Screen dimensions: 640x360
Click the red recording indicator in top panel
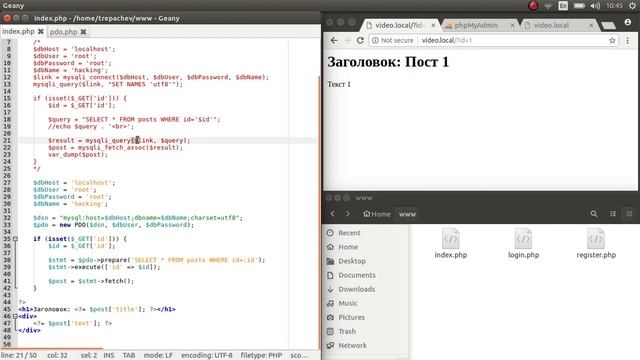coord(533,6)
